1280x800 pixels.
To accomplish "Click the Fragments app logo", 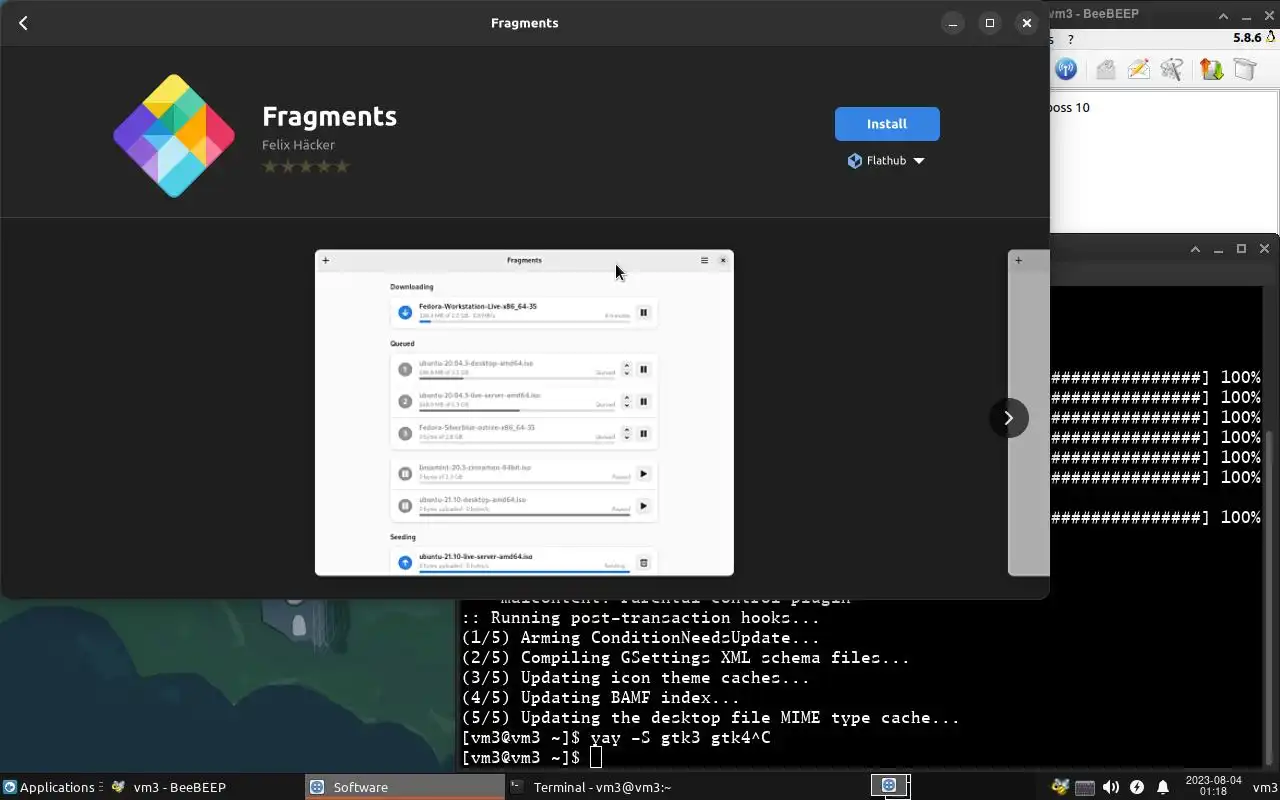I will (x=174, y=135).
